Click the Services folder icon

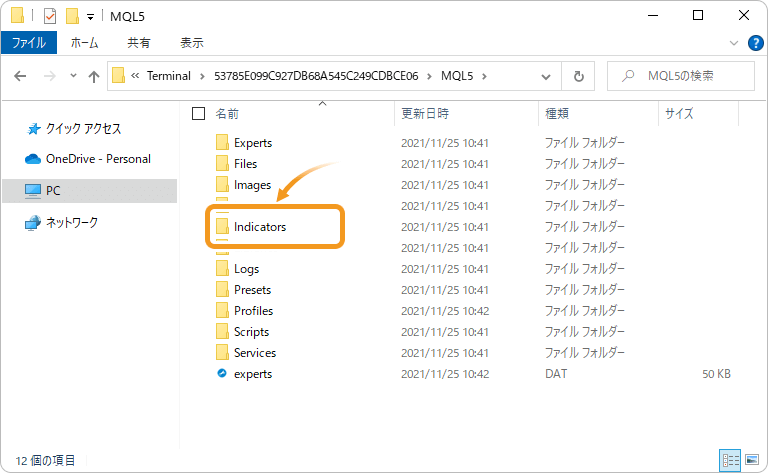coord(222,353)
